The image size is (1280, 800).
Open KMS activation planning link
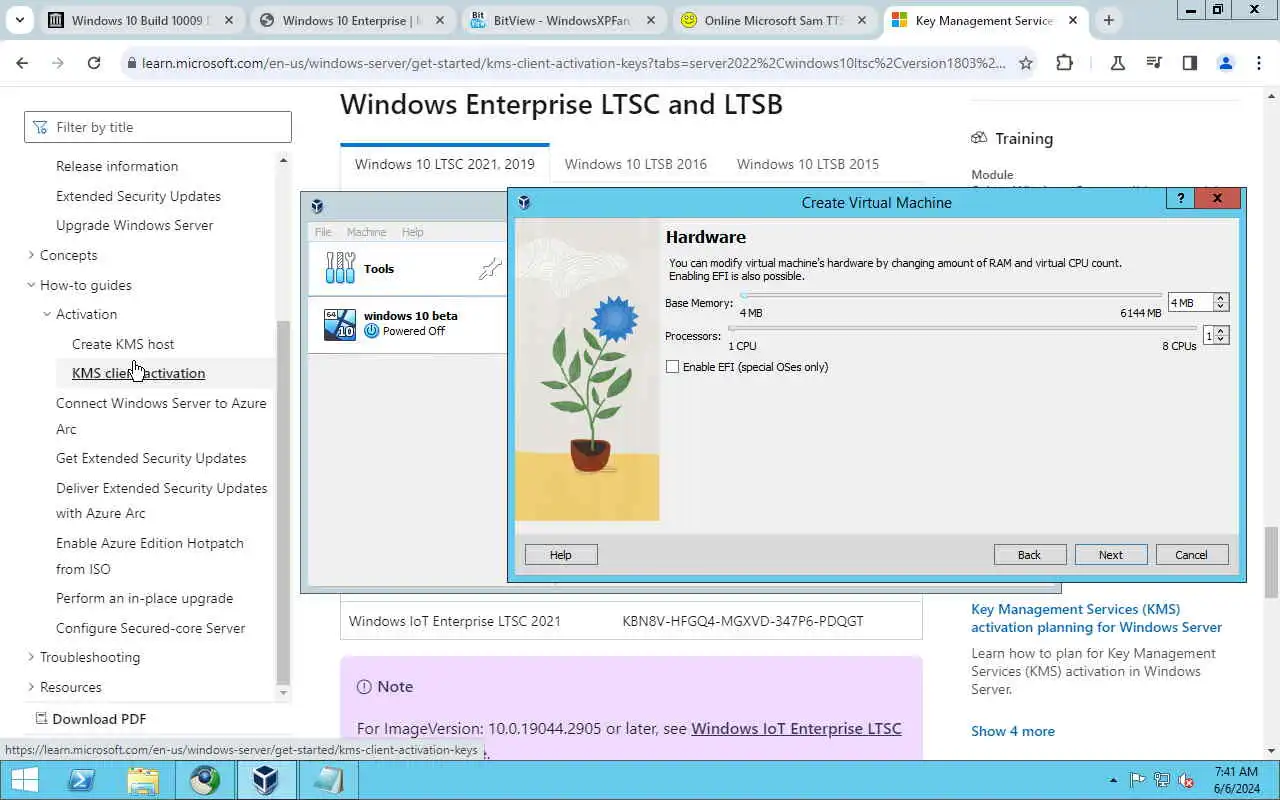point(1096,618)
